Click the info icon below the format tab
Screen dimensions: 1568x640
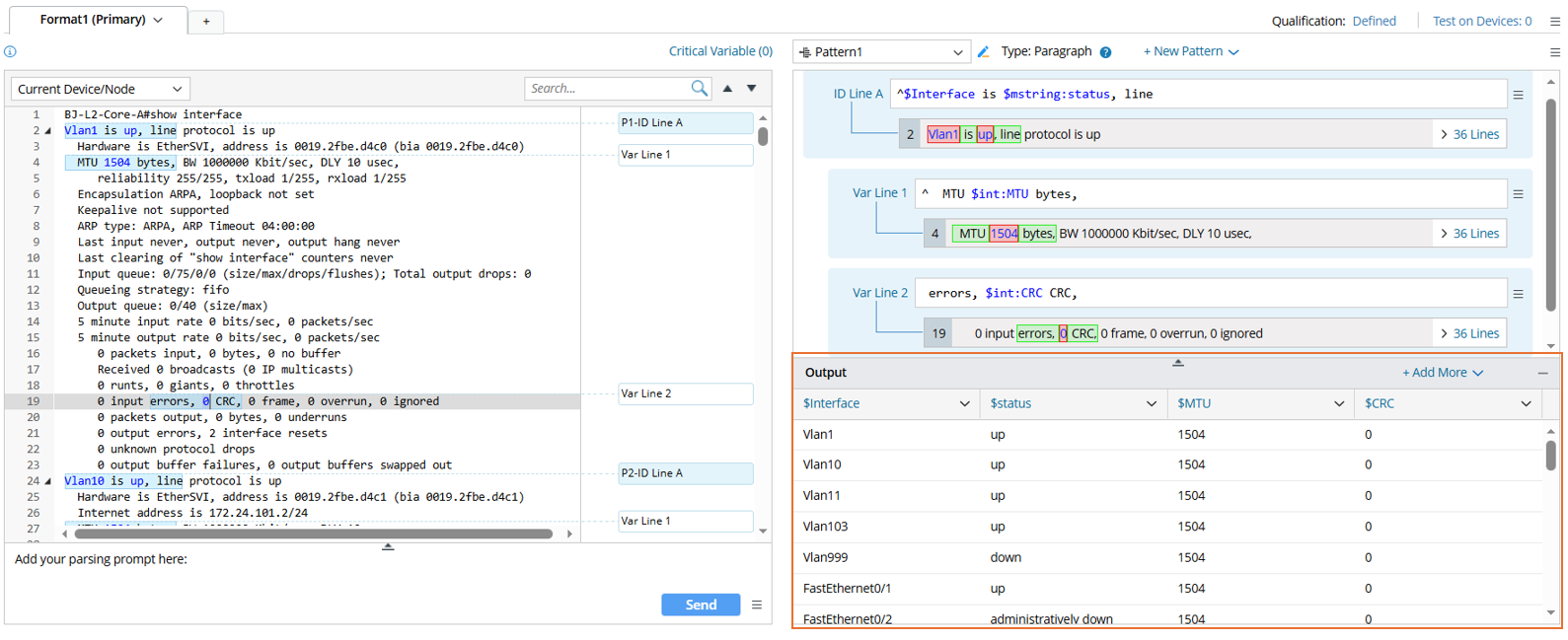(11, 52)
